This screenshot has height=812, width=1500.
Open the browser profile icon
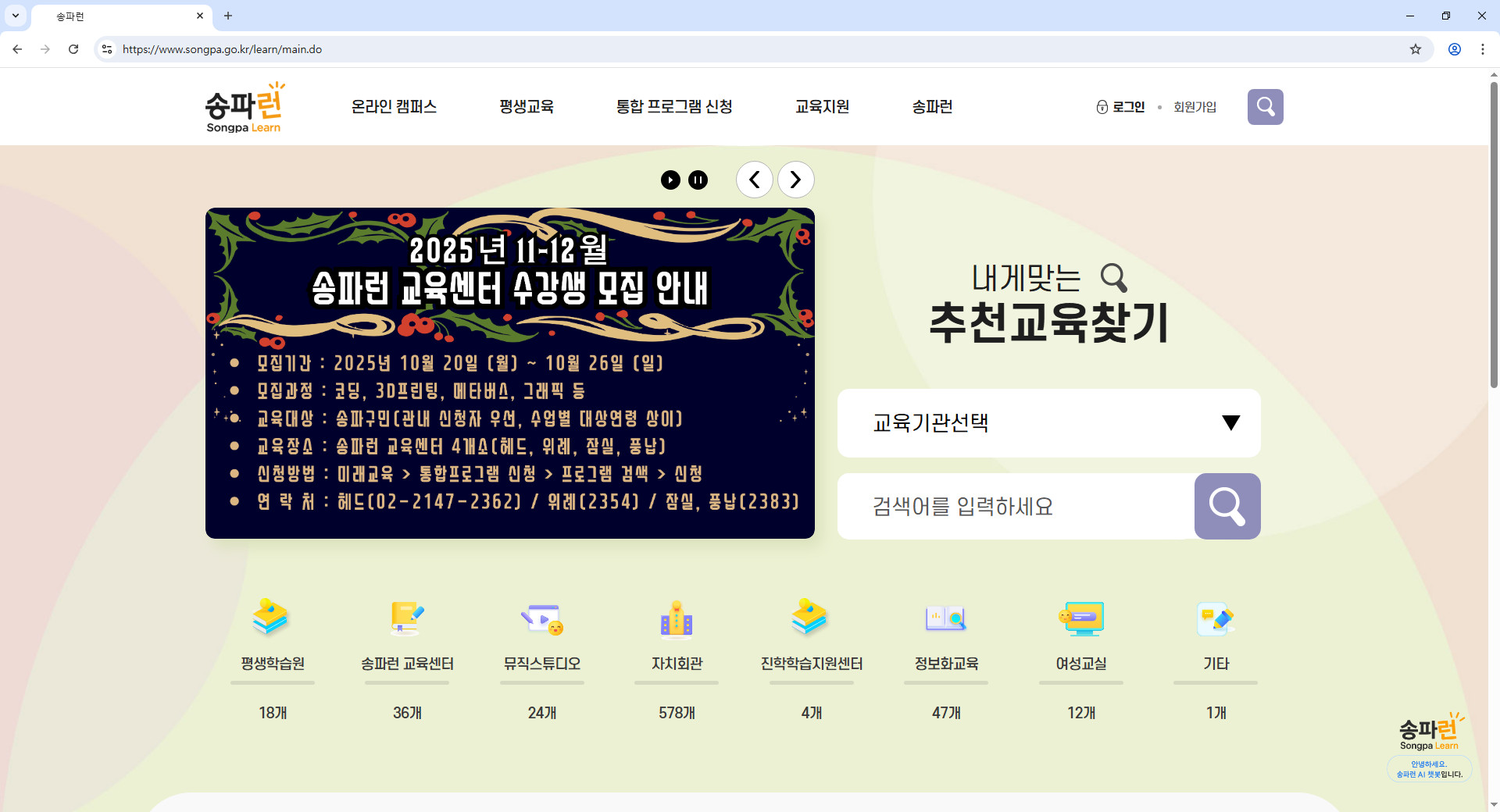(x=1454, y=49)
